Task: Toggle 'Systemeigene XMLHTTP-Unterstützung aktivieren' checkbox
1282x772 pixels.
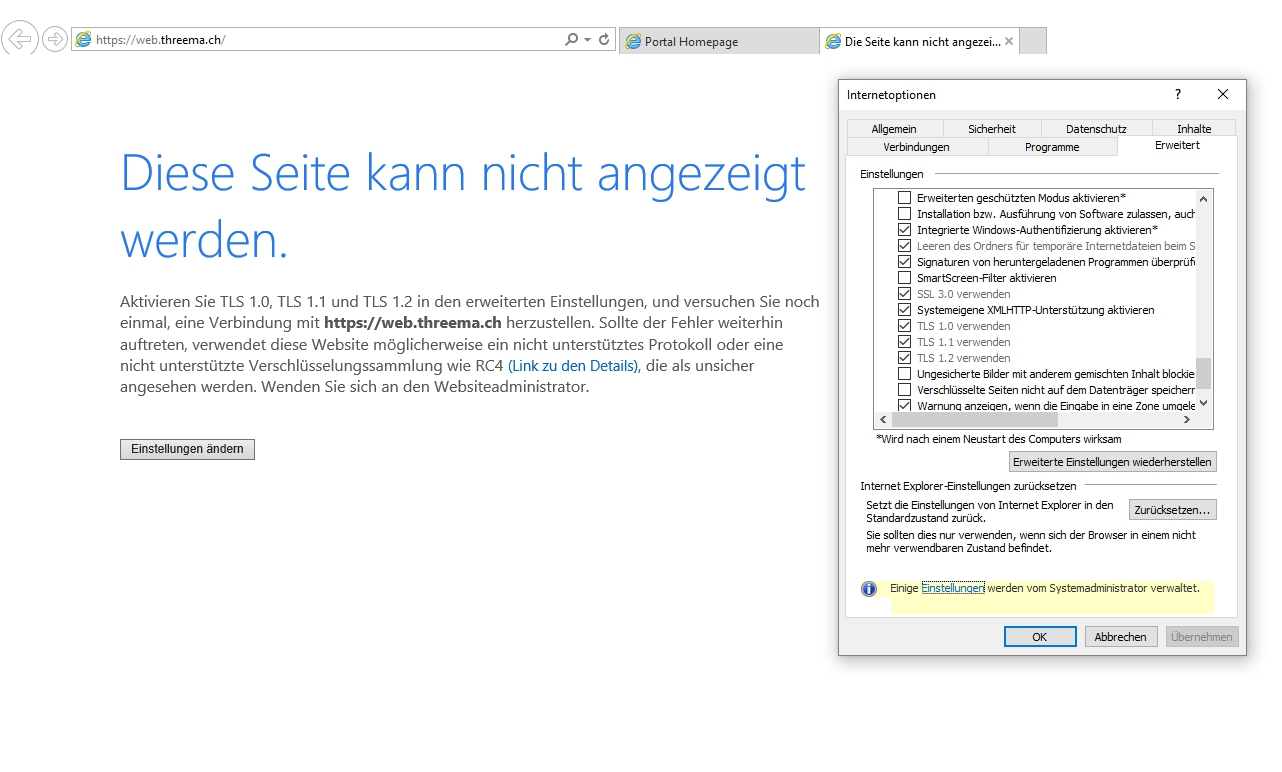Action: click(905, 310)
